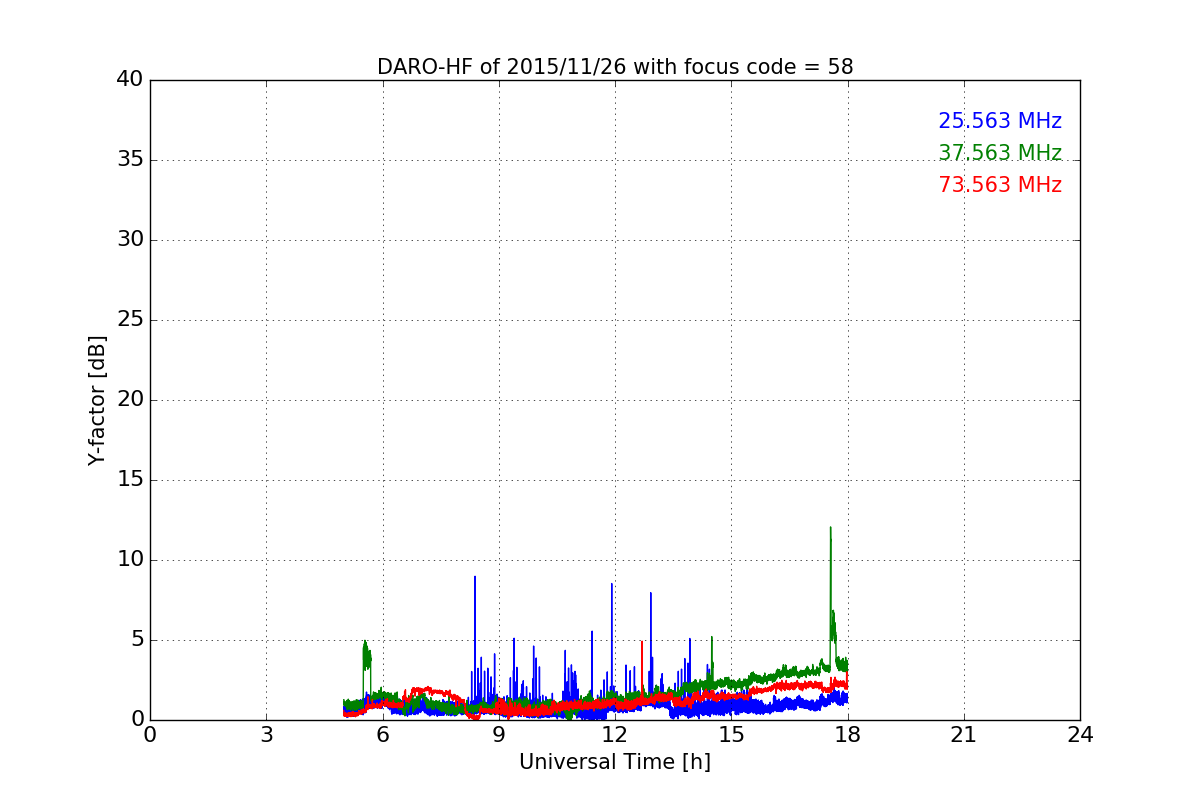Click x-axis tick value 12
This screenshot has height=800, width=1200.
click(x=615, y=735)
